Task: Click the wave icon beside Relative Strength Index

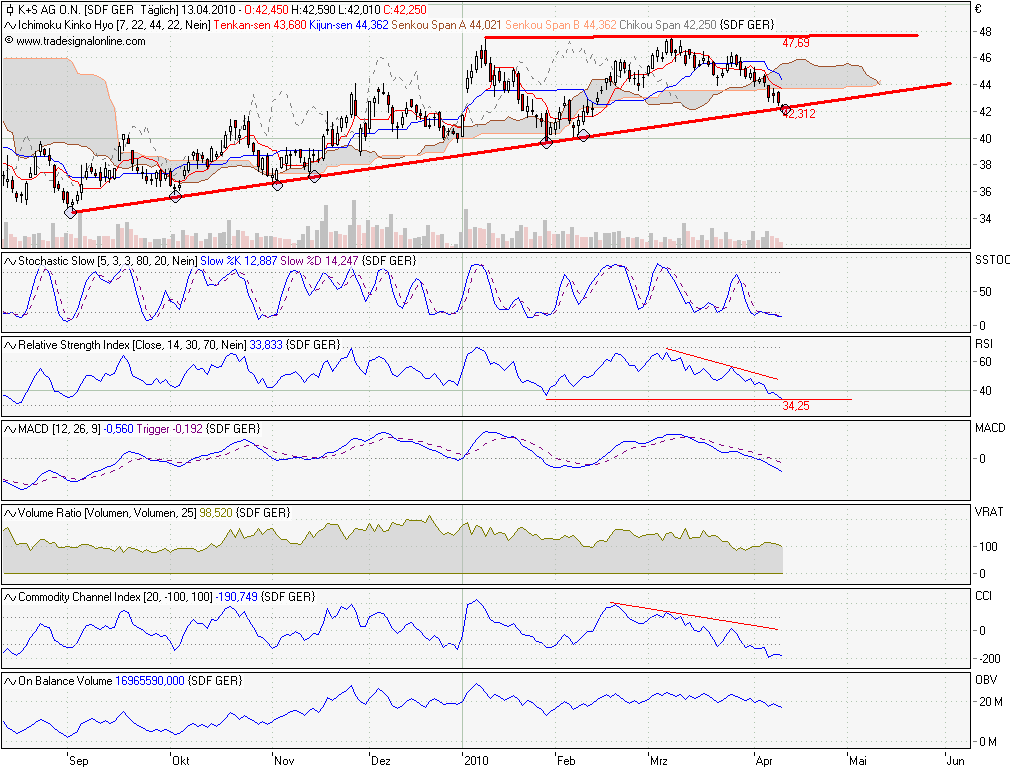Action: point(10,345)
